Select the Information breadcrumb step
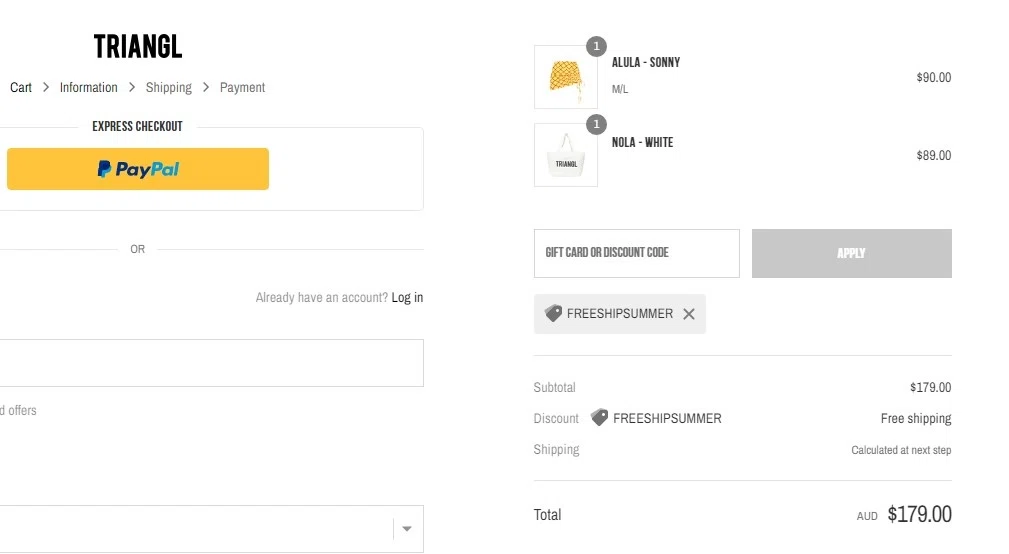The width and height of the screenshot is (1009, 554). click(89, 87)
